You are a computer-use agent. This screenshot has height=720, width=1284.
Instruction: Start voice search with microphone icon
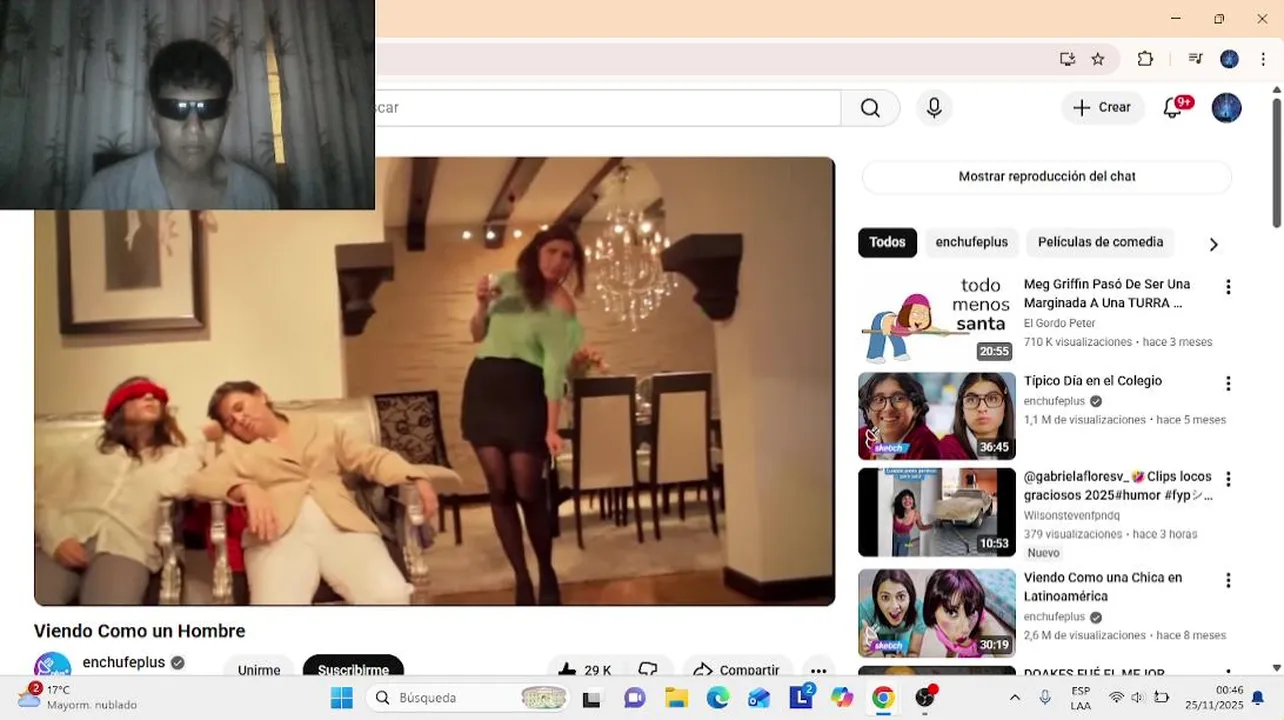coord(934,108)
